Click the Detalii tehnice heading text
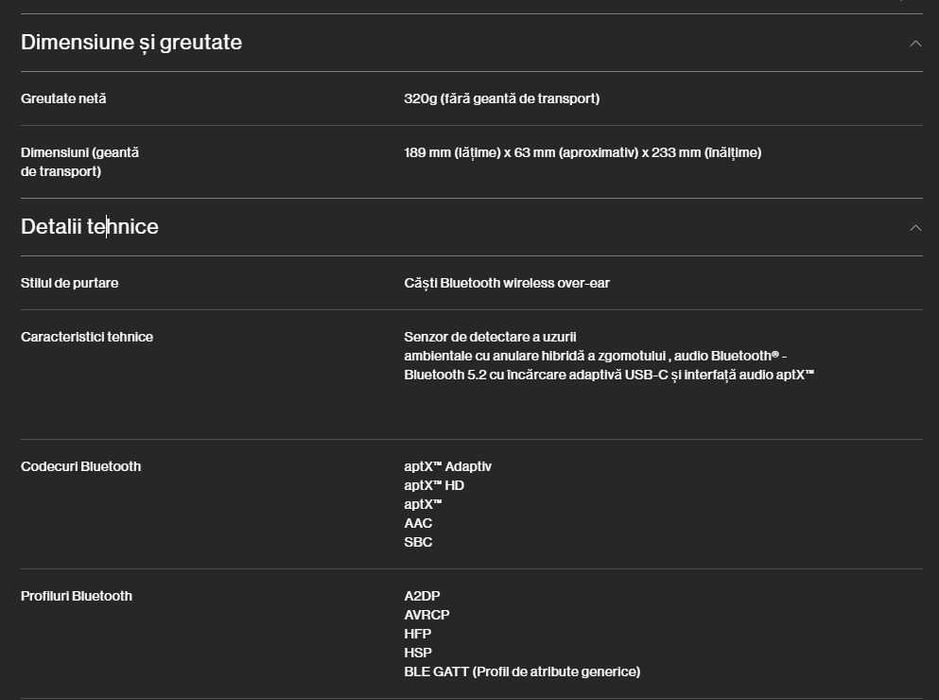Screen dimensions: 939x700 pos(89,227)
